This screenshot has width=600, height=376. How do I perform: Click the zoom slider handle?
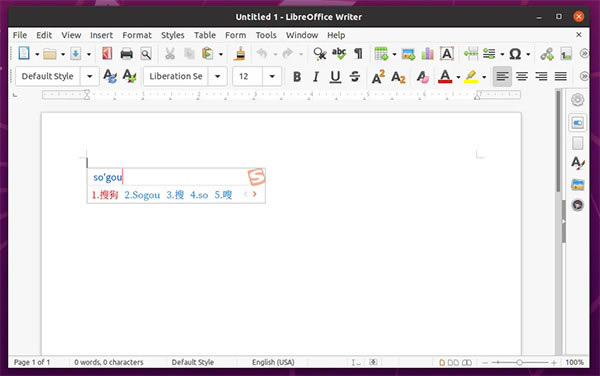[x=519, y=362]
